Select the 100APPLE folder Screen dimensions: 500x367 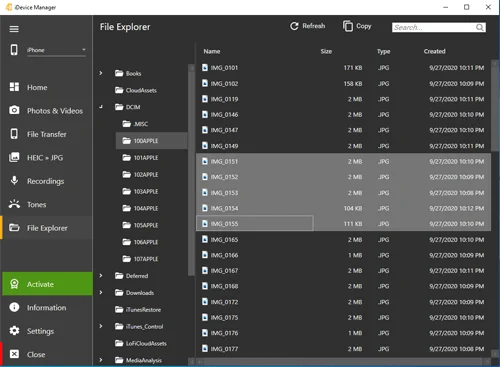point(152,141)
